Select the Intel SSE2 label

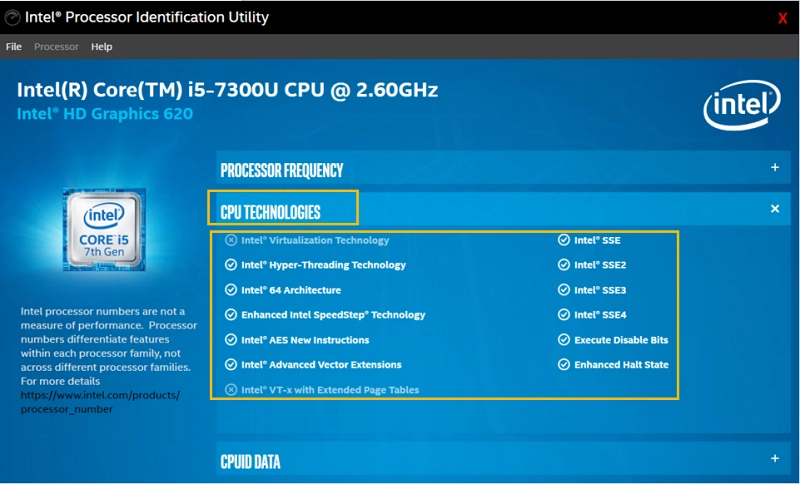(600, 265)
